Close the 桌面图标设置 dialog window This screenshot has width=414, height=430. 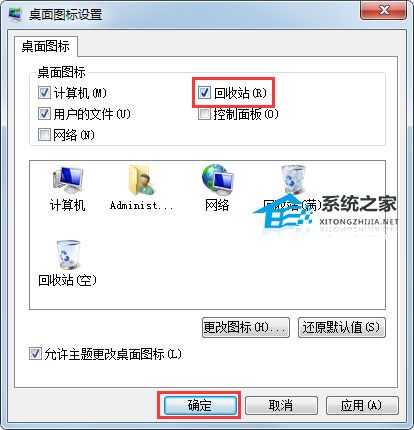(384, 11)
